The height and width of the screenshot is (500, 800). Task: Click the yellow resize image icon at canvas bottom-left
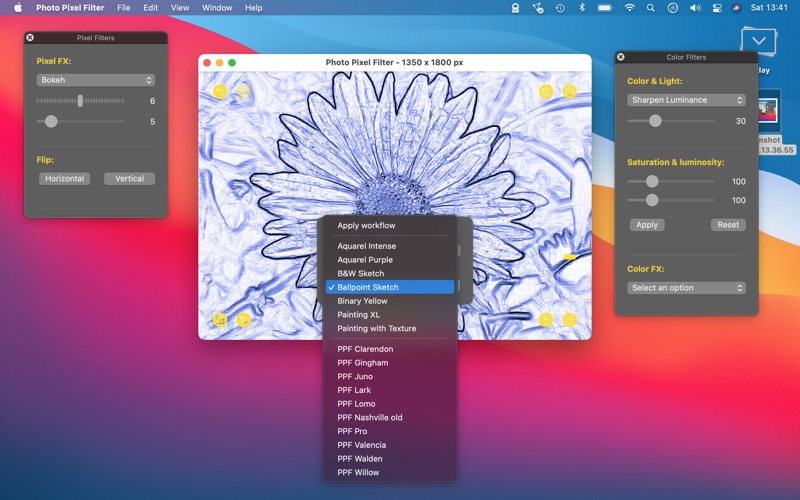pos(220,320)
